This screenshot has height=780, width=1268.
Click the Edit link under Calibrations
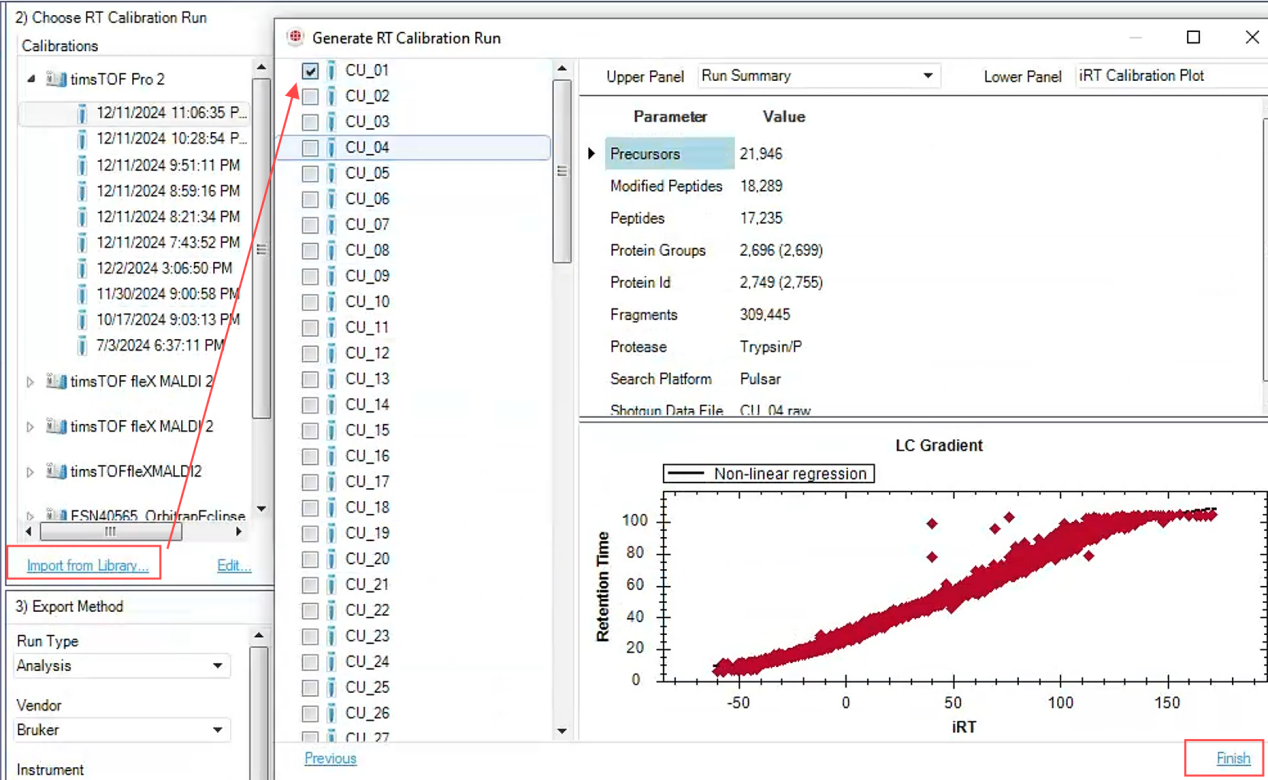coord(234,566)
